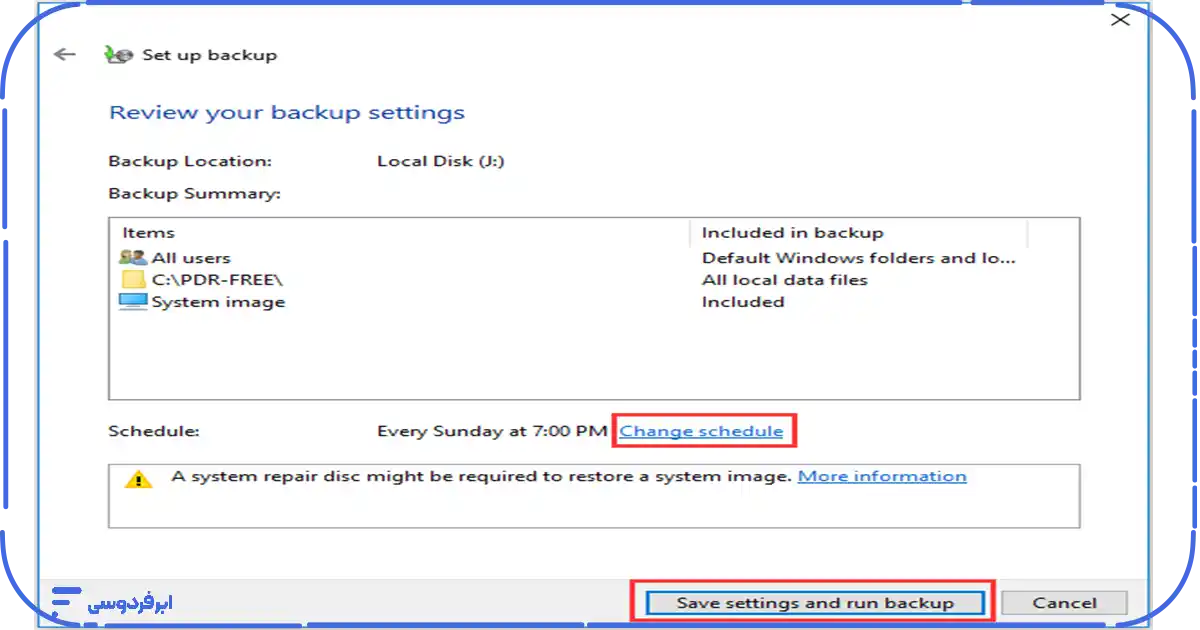This screenshot has height=630, width=1200.
Task: Select the System image row label
Action: (218, 302)
